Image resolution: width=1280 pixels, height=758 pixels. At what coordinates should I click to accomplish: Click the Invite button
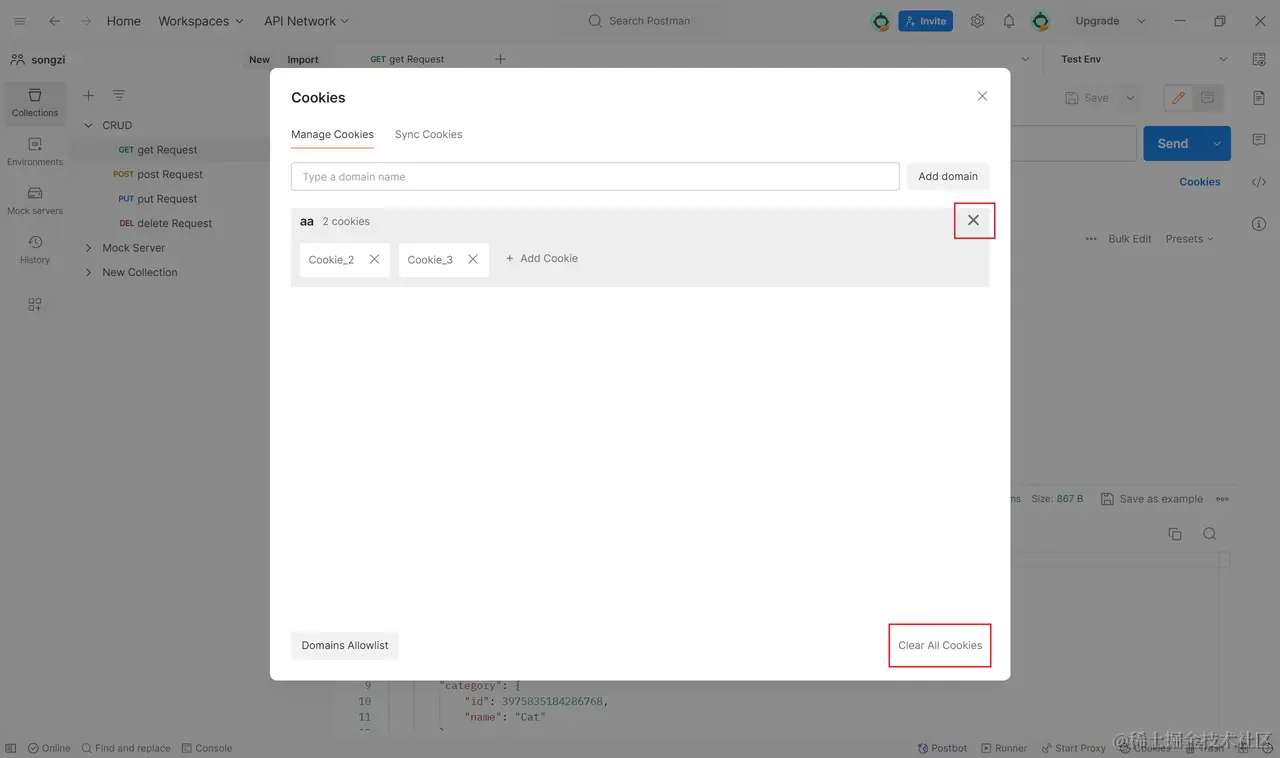pos(925,21)
